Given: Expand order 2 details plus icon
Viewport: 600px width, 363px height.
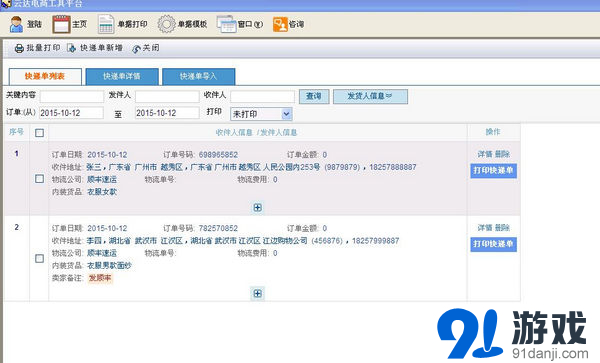Looking at the screenshot, I should click(x=258, y=293).
